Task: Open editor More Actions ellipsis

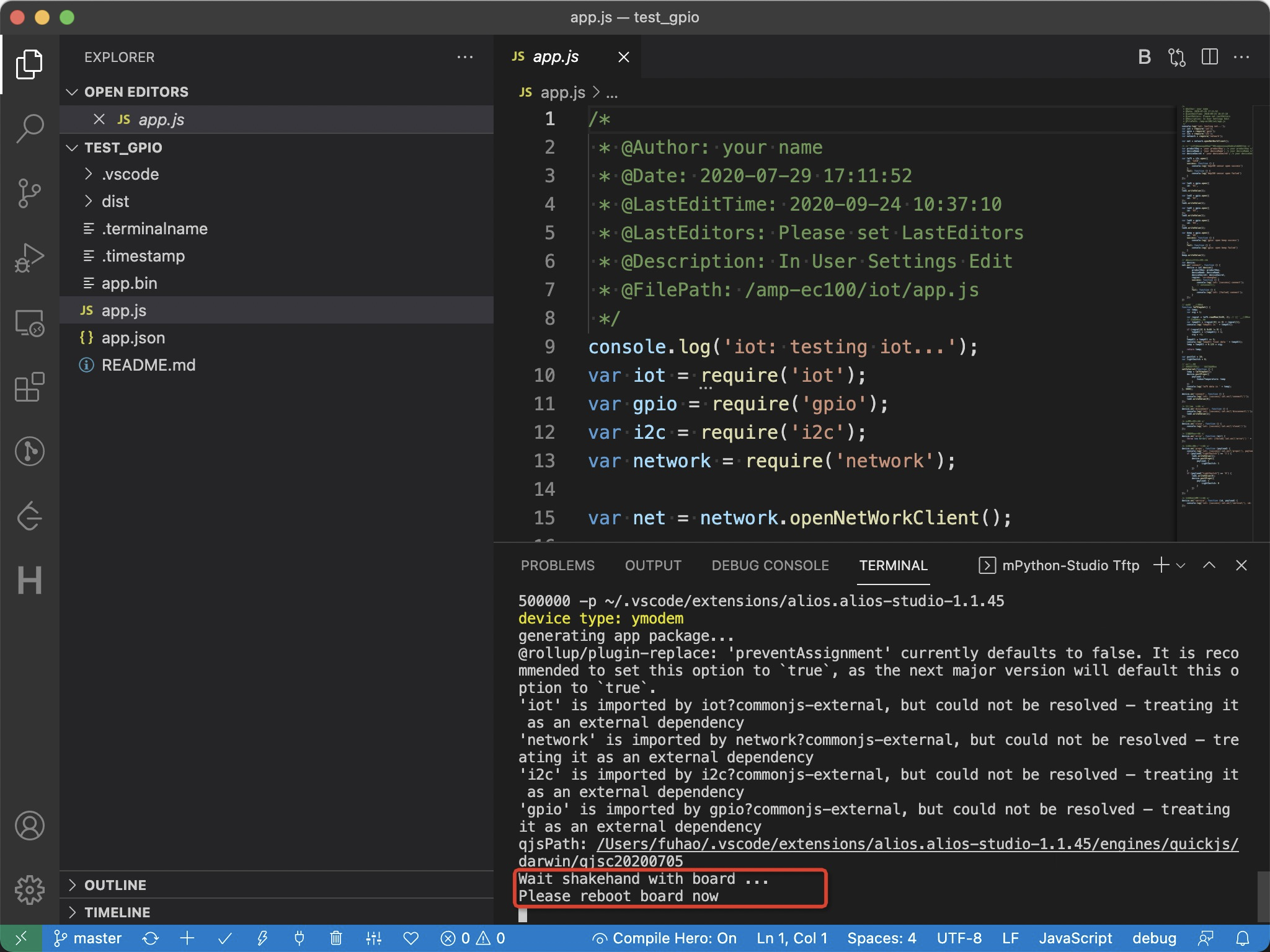Action: (x=1241, y=57)
